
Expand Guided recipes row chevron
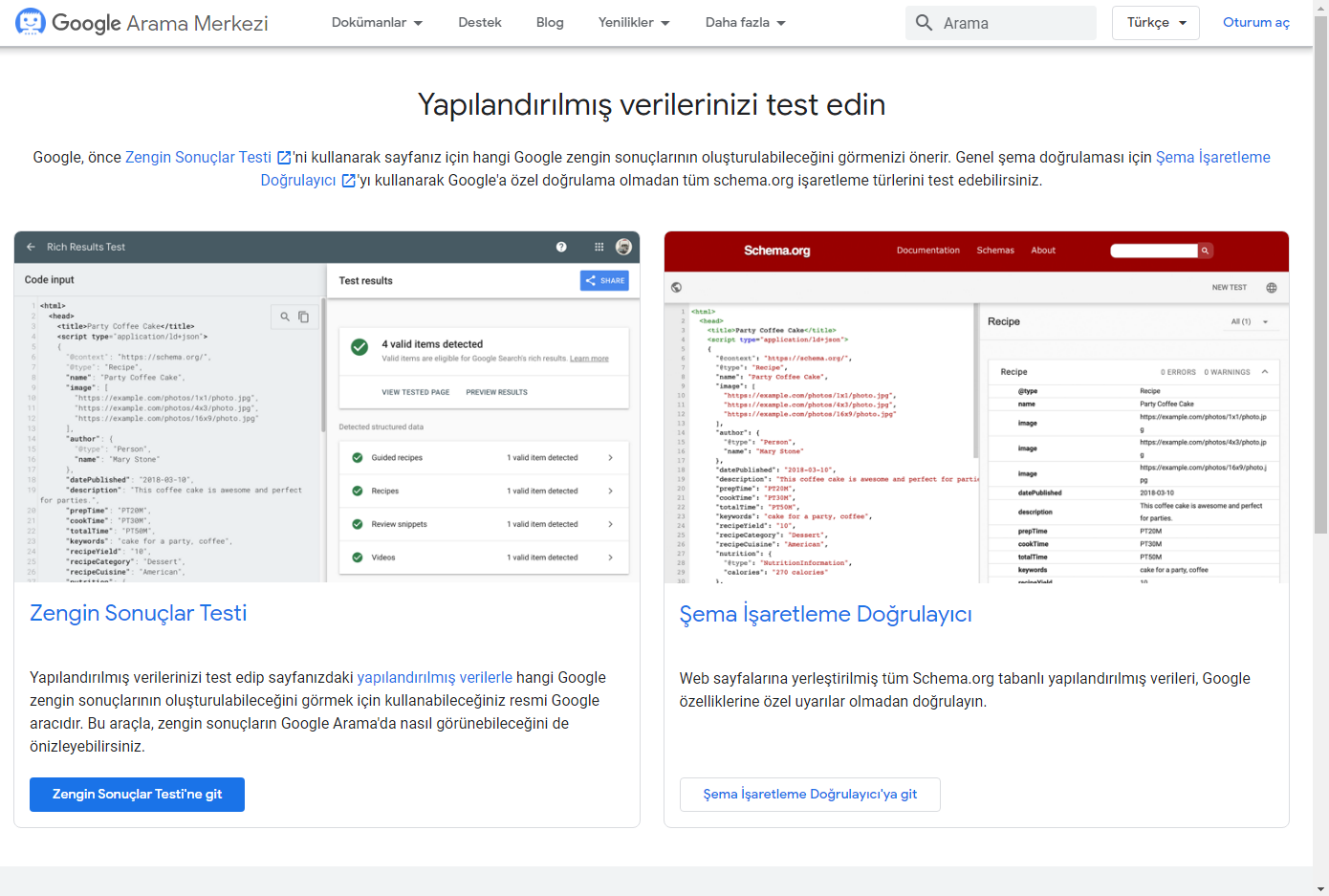[x=611, y=457]
